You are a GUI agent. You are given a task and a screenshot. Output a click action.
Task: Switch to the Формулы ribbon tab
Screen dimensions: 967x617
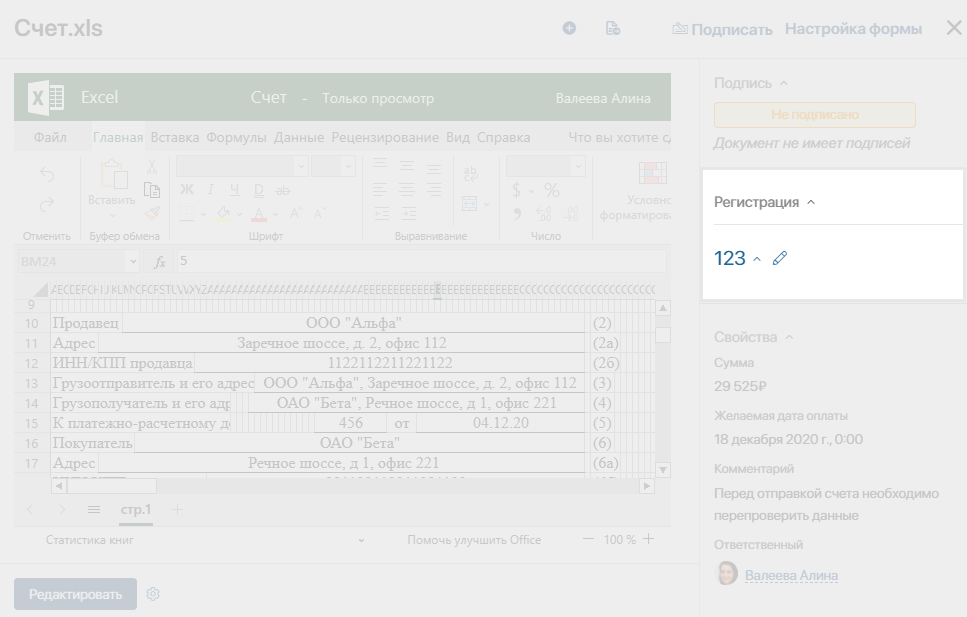point(236,138)
